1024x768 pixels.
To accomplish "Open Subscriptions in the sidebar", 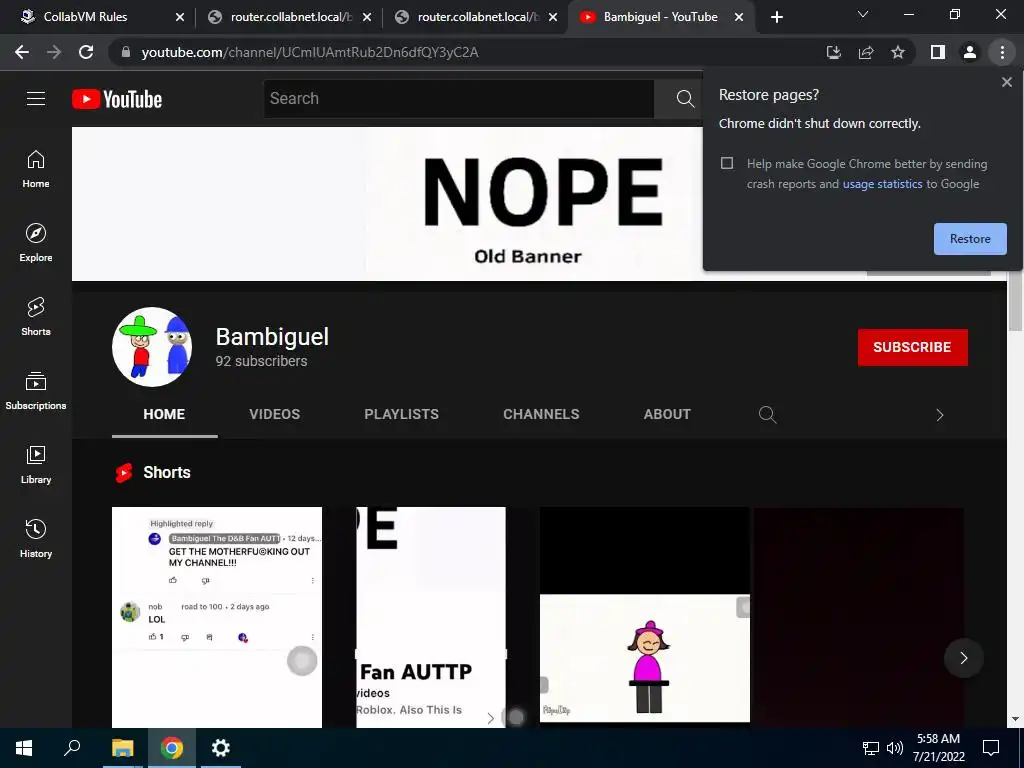I will point(36,391).
